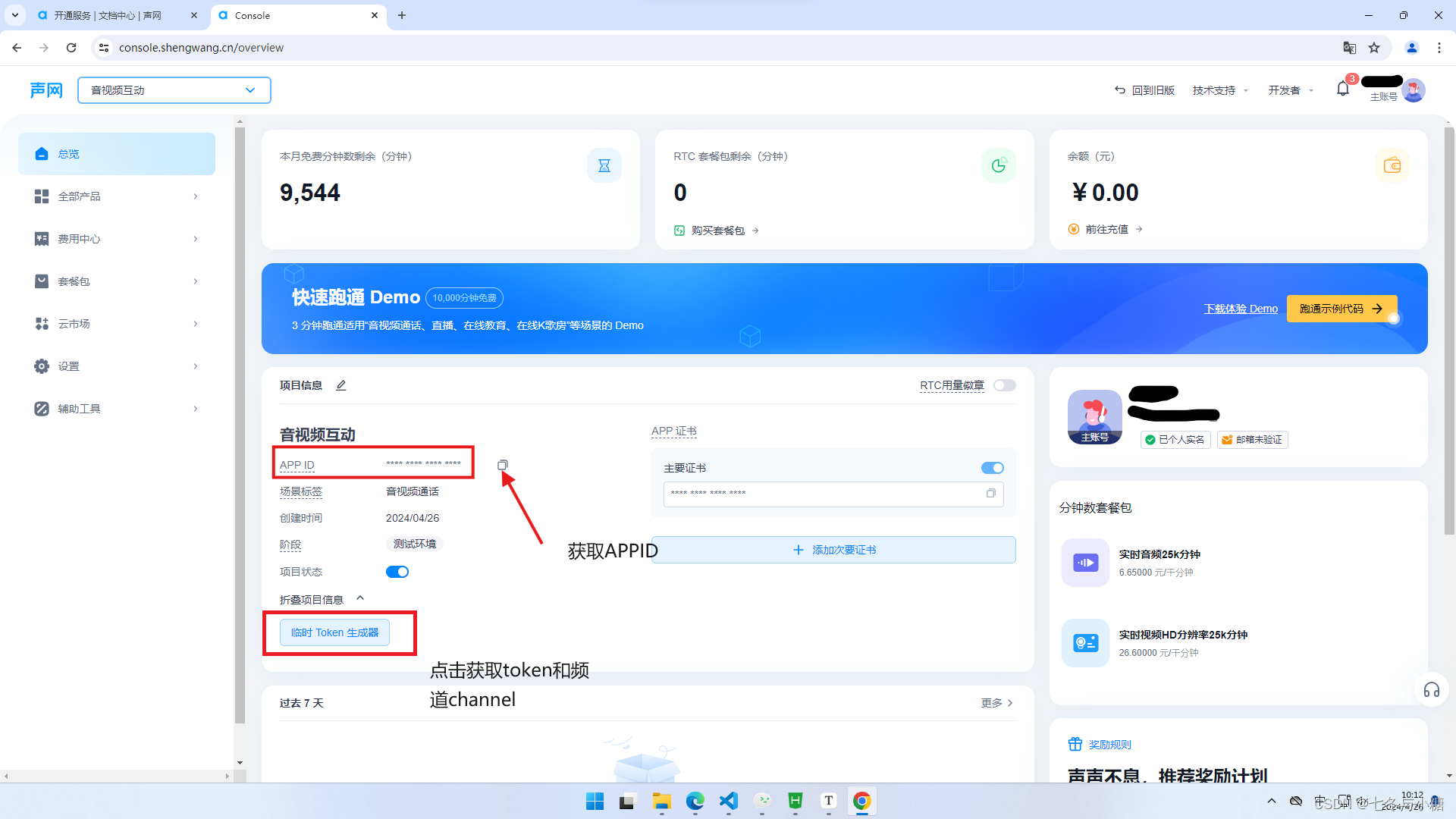Click the hourglass icon on the free minutes card
This screenshot has height=819, width=1456.
tap(604, 165)
